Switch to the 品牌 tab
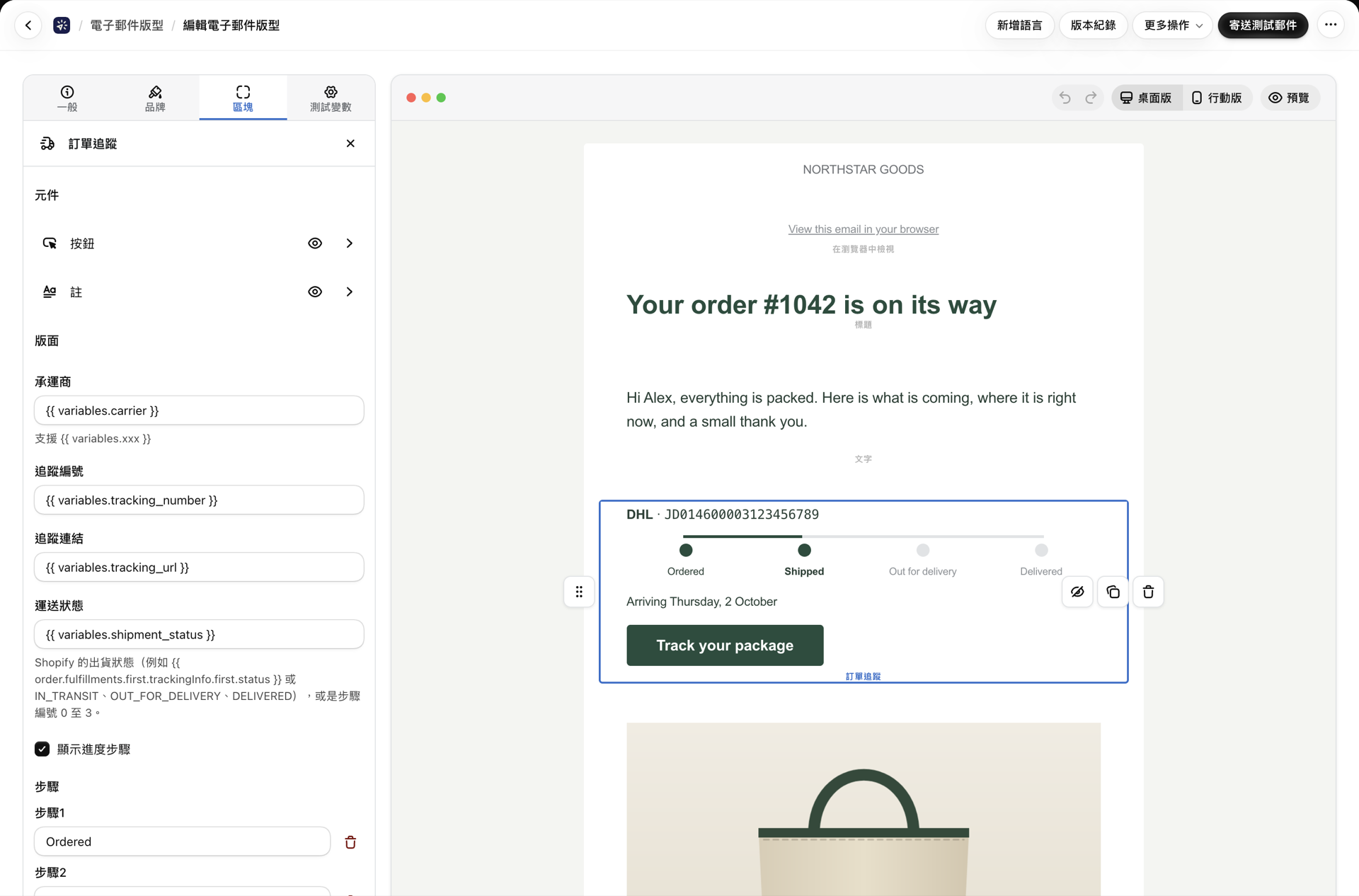1359x896 pixels. [155, 98]
